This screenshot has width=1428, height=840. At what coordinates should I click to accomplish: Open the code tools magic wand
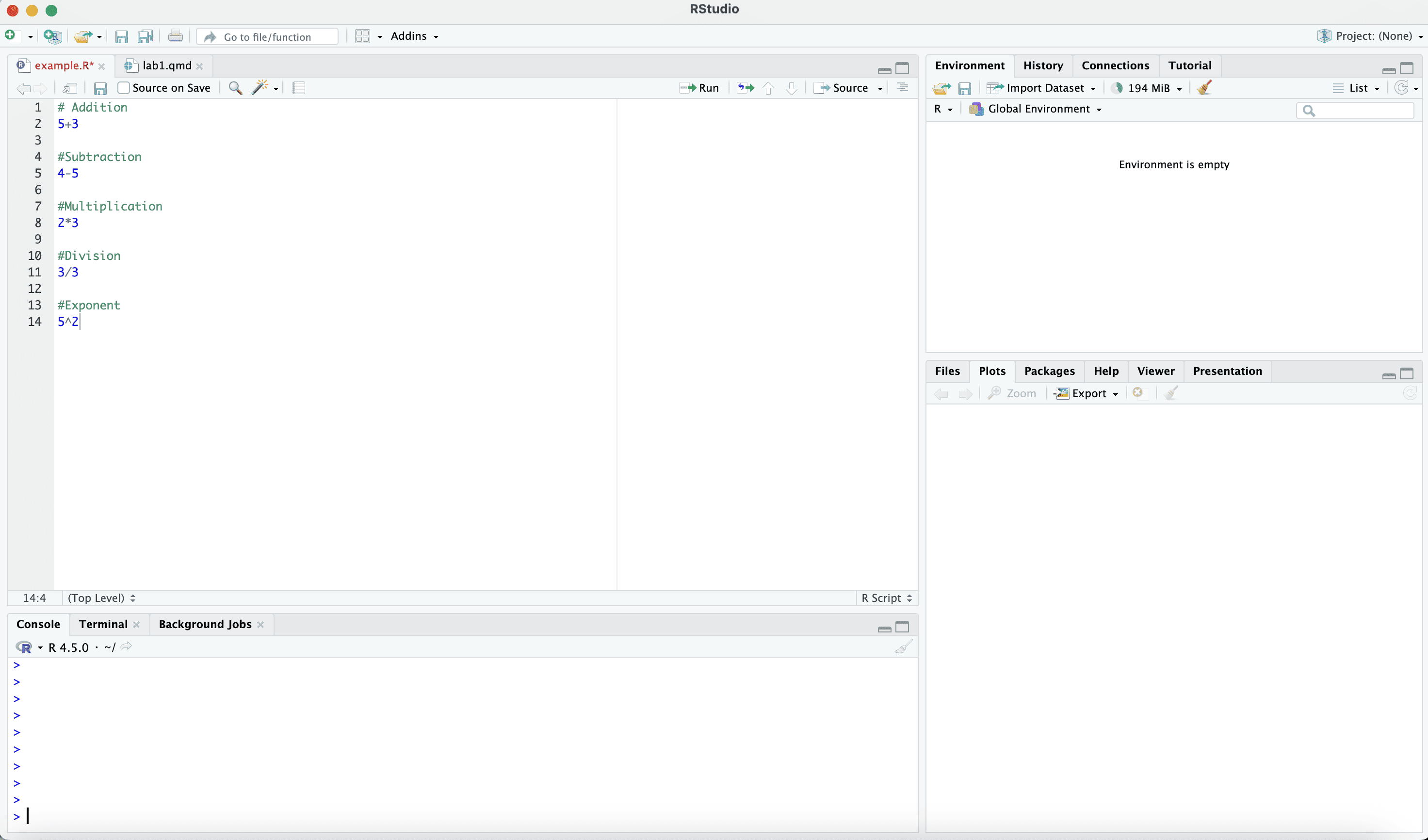(260, 88)
